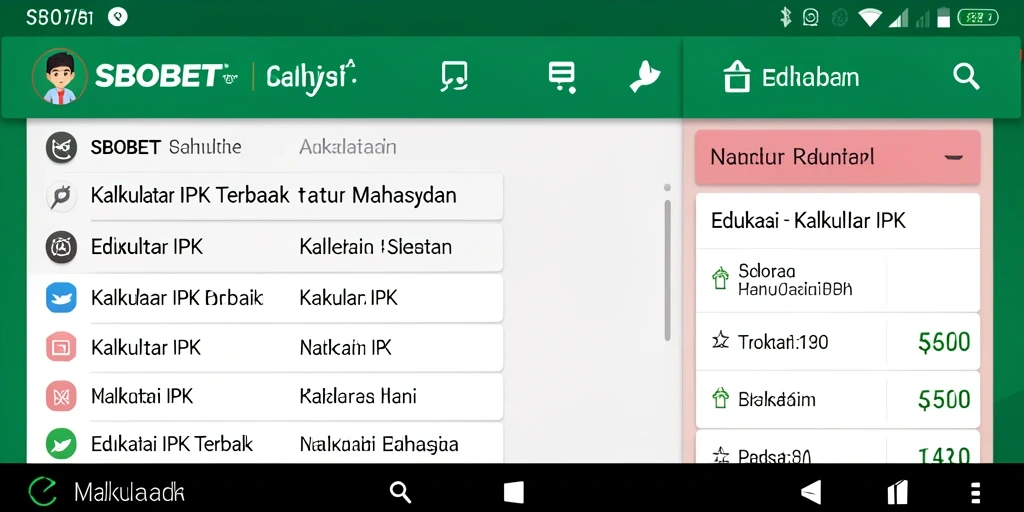Click the white square icon in bottom bar
This screenshot has height=512, width=1024.
tap(513, 492)
